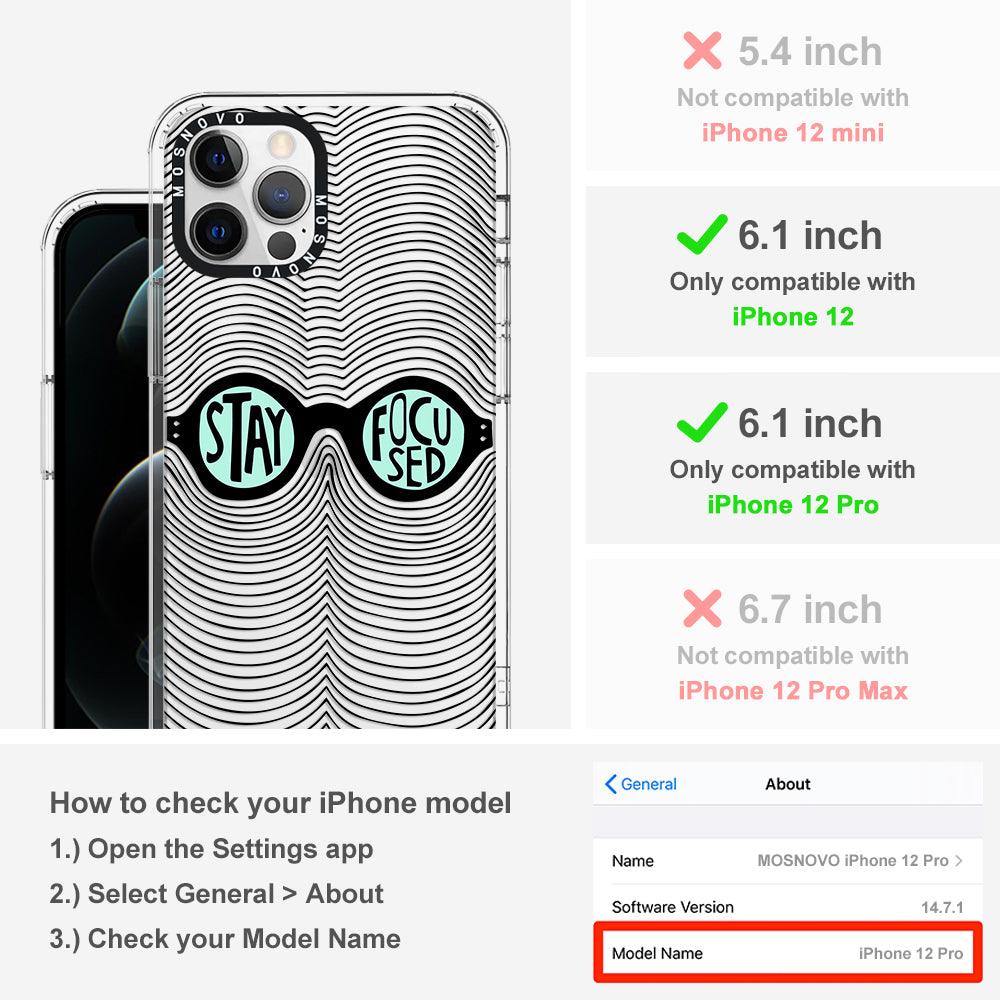This screenshot has height=1000, width=1000.
Task: Click the blue back chevron before General
Action: pos(610,784)
